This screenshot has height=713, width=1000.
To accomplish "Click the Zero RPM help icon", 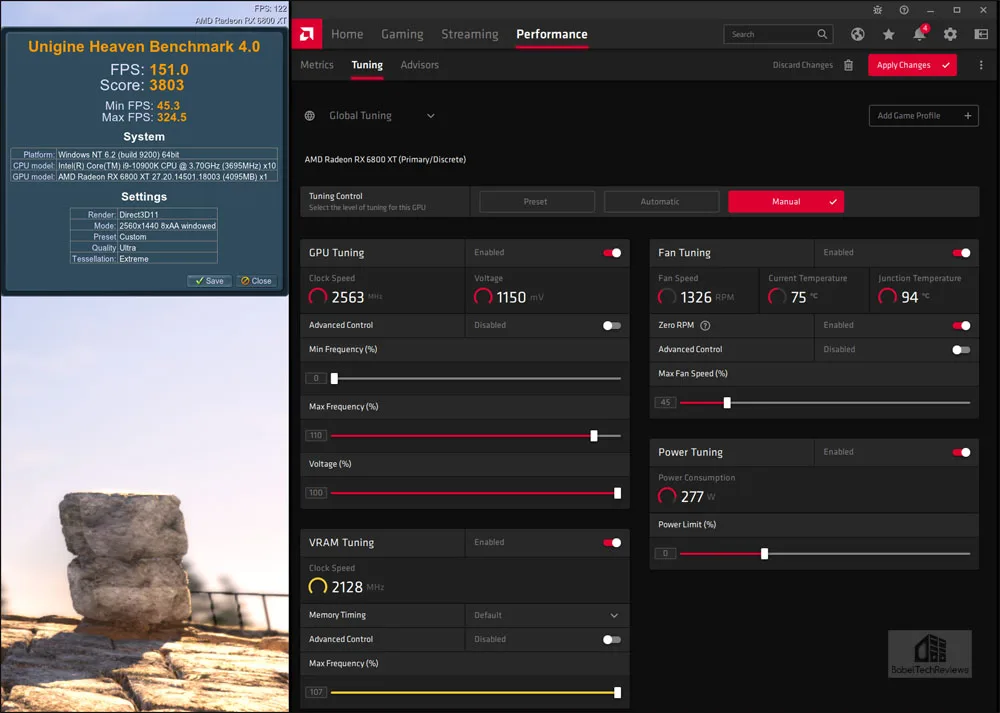I will pyautogui.click(x=705, y=325).
